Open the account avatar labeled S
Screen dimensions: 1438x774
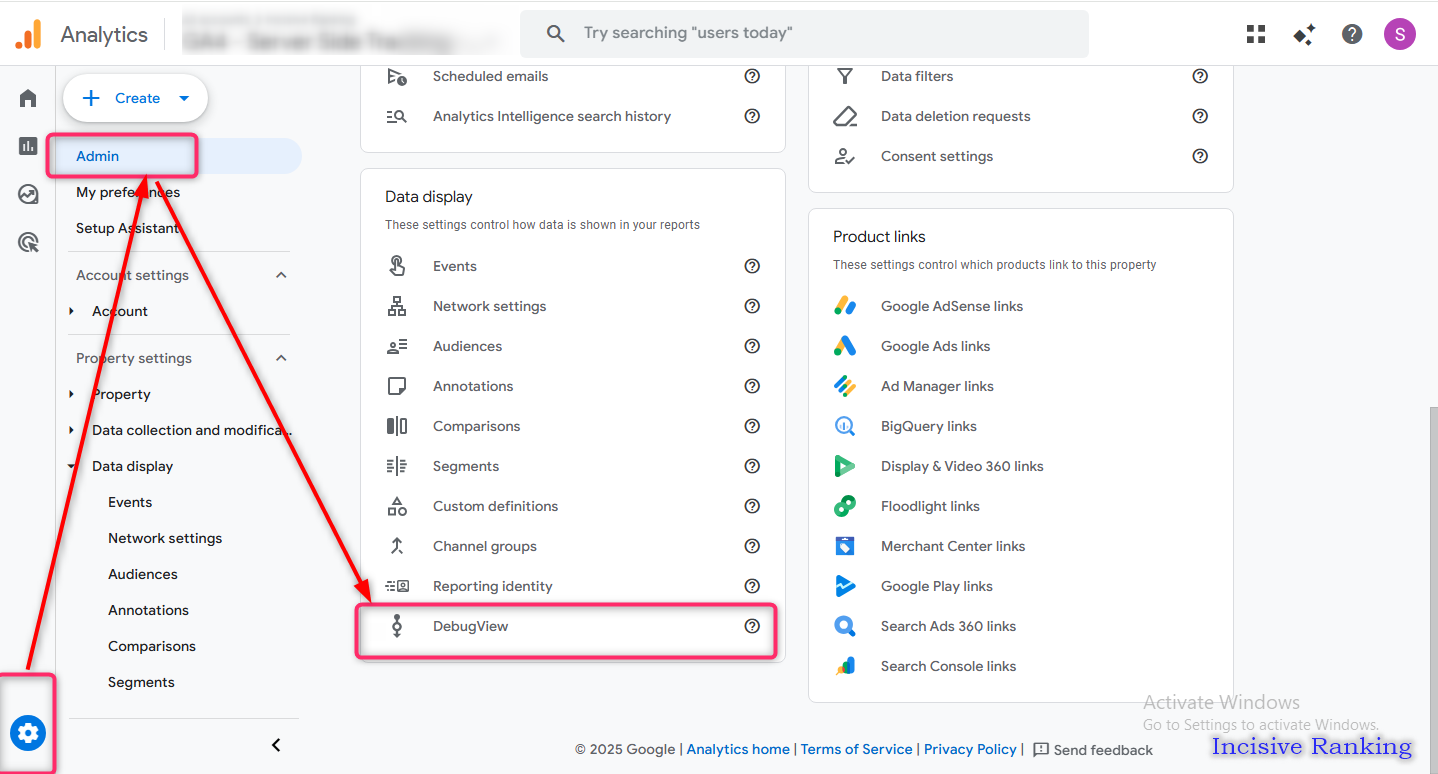(1400, 34)
